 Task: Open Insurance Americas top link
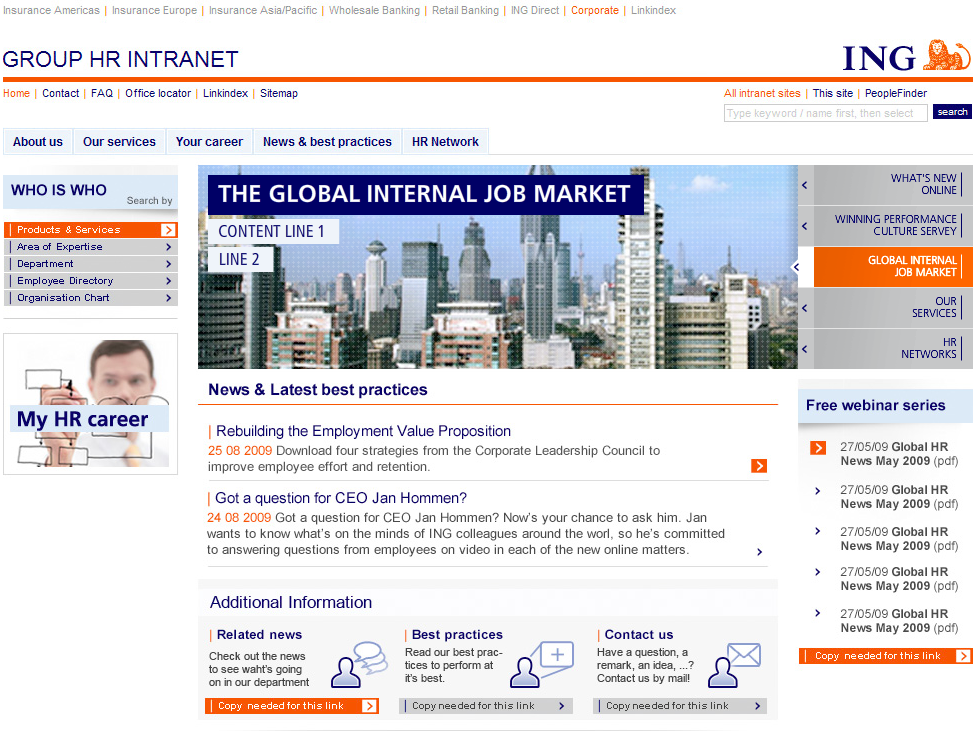coord(51,10)
